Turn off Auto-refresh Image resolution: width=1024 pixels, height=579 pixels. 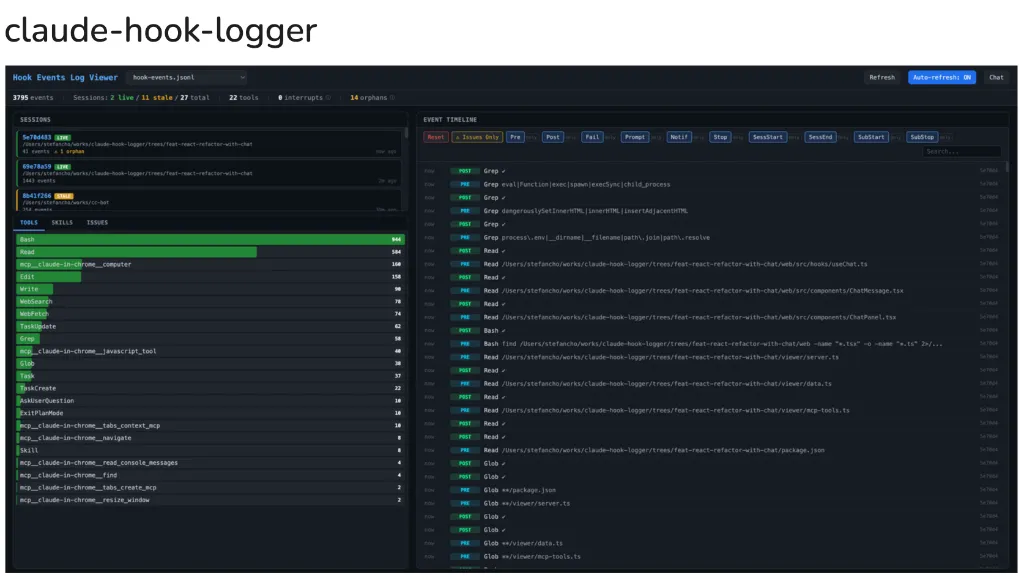tap(941, 77)
